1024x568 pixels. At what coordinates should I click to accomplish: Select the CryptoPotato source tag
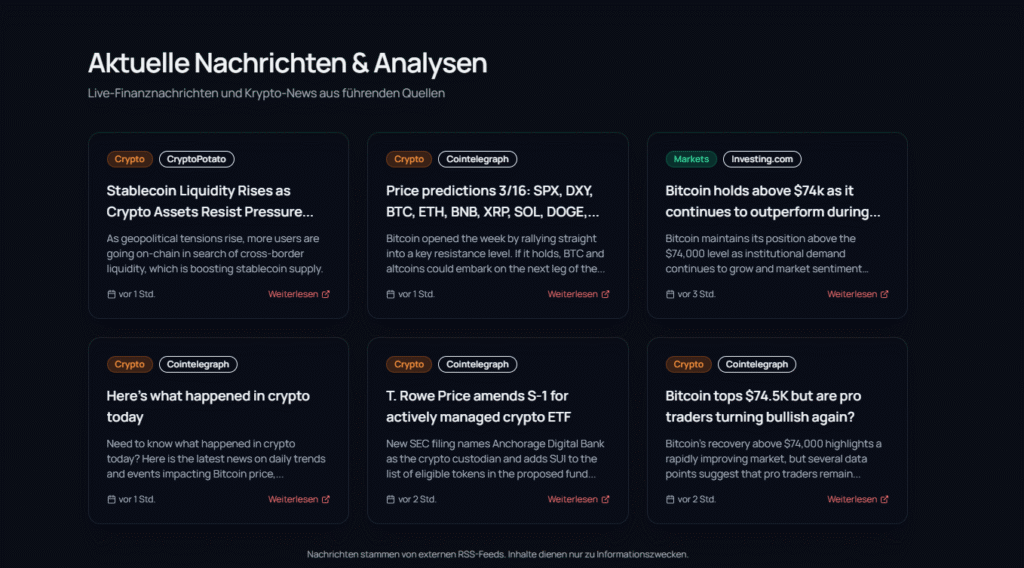pos(196,159)
